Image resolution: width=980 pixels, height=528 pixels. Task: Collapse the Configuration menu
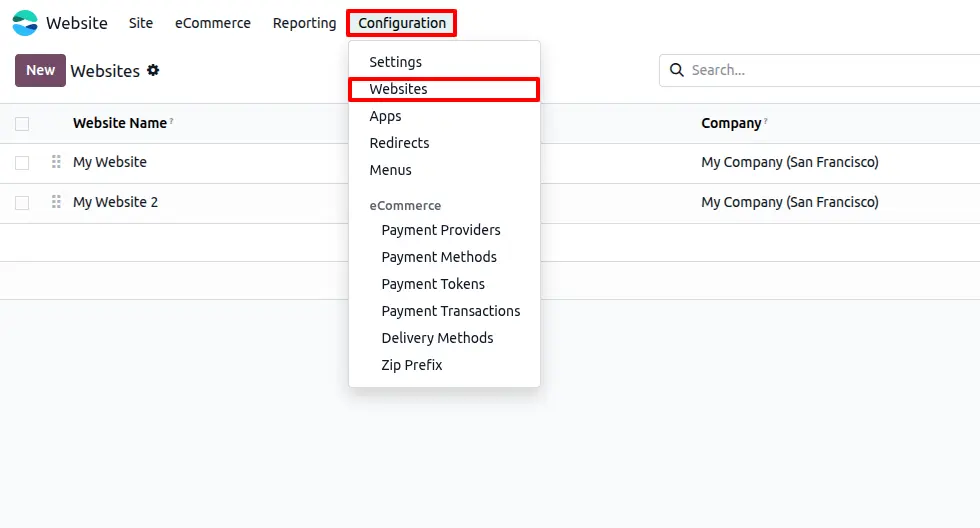click(x=402, y=23)
